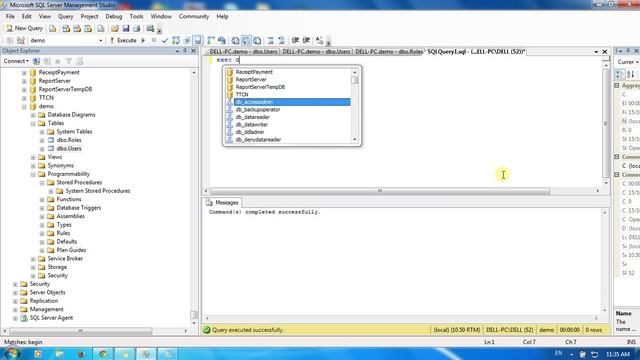Click the Open File folder icon
Viewport: 640px width, 360px height.
115,29
